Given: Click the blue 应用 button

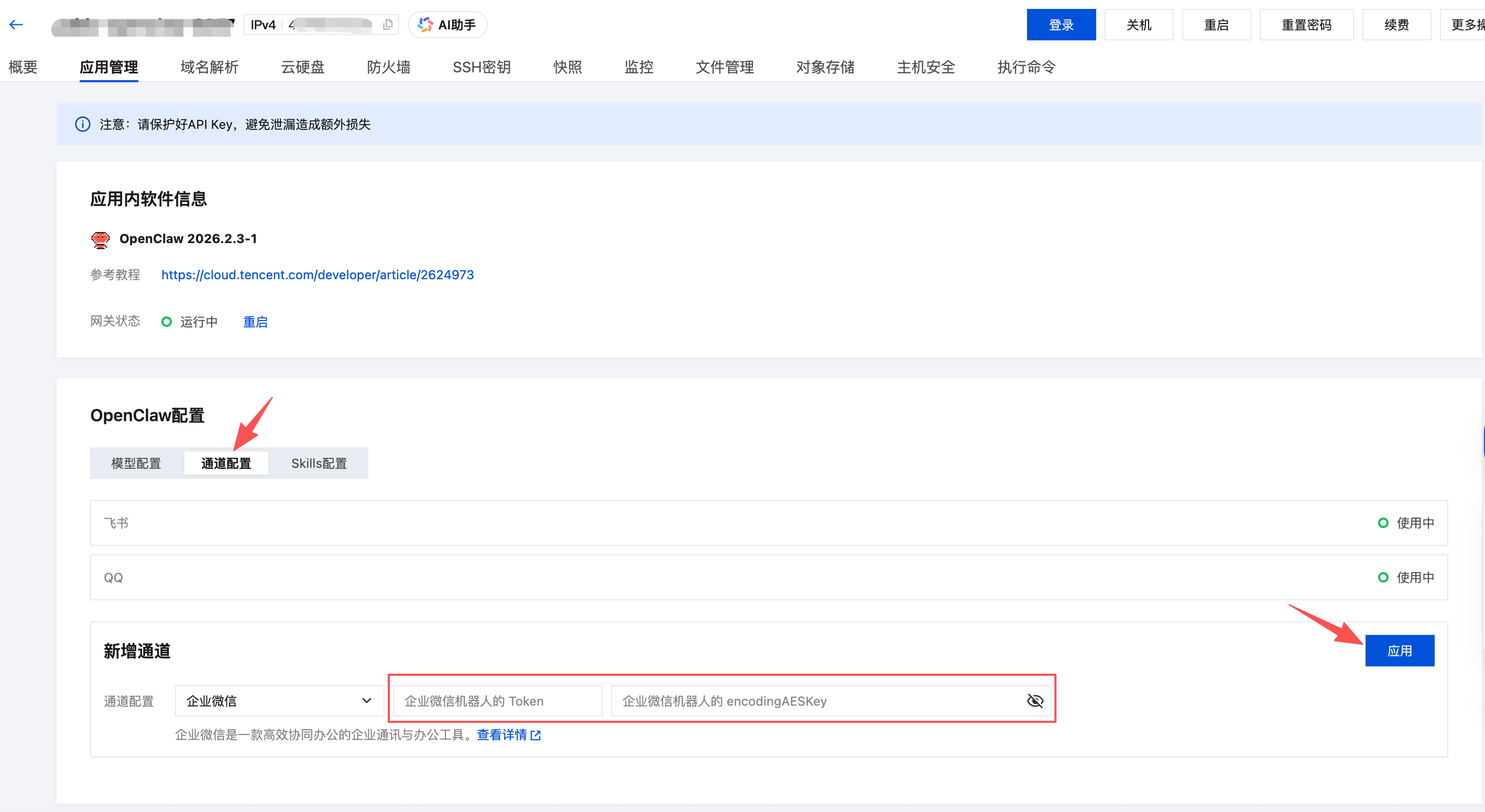Looking at the screenshot, I should pos(1399,651).
